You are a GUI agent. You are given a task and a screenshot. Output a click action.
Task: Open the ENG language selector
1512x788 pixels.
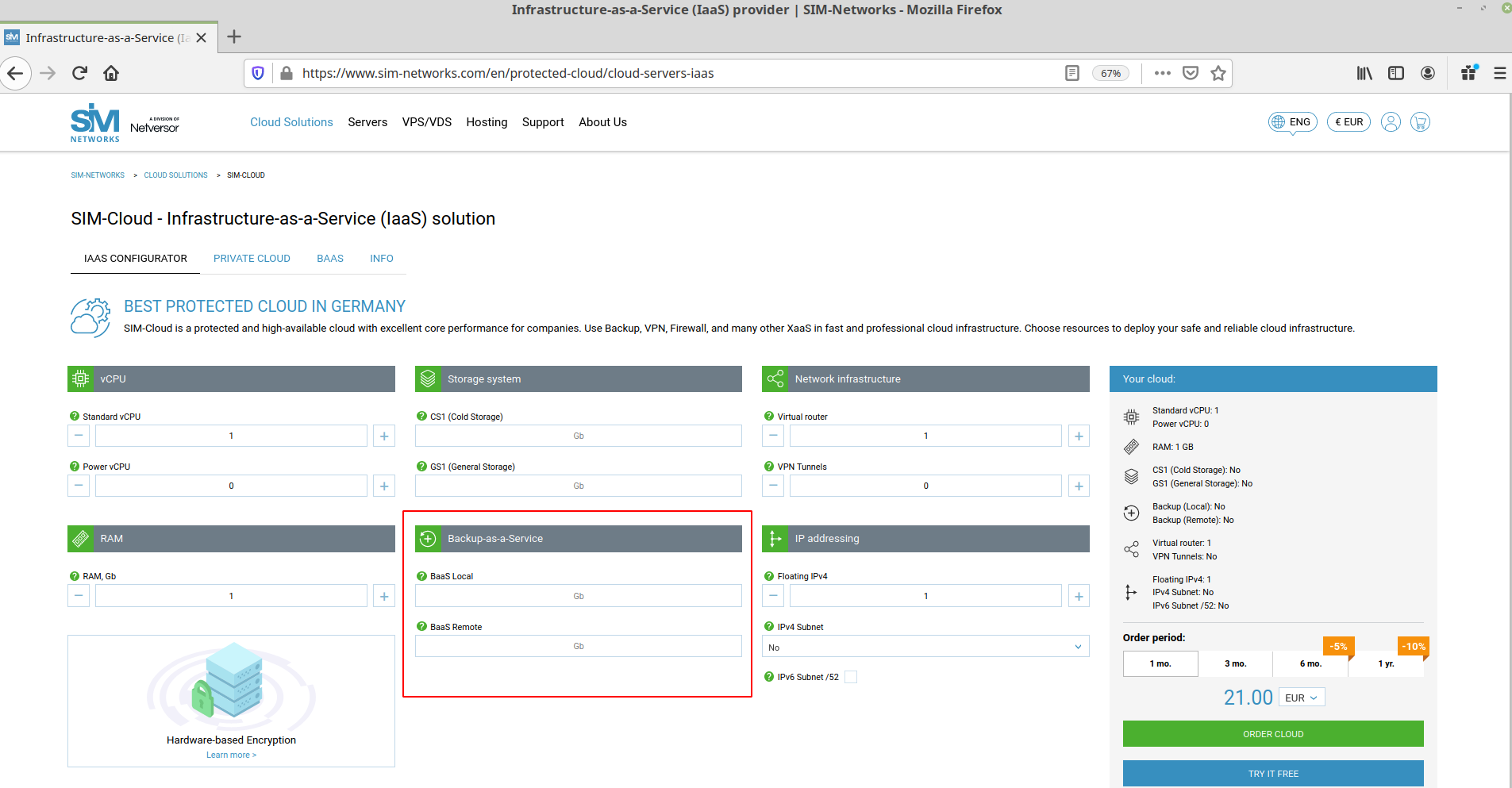coord(1292,122)
